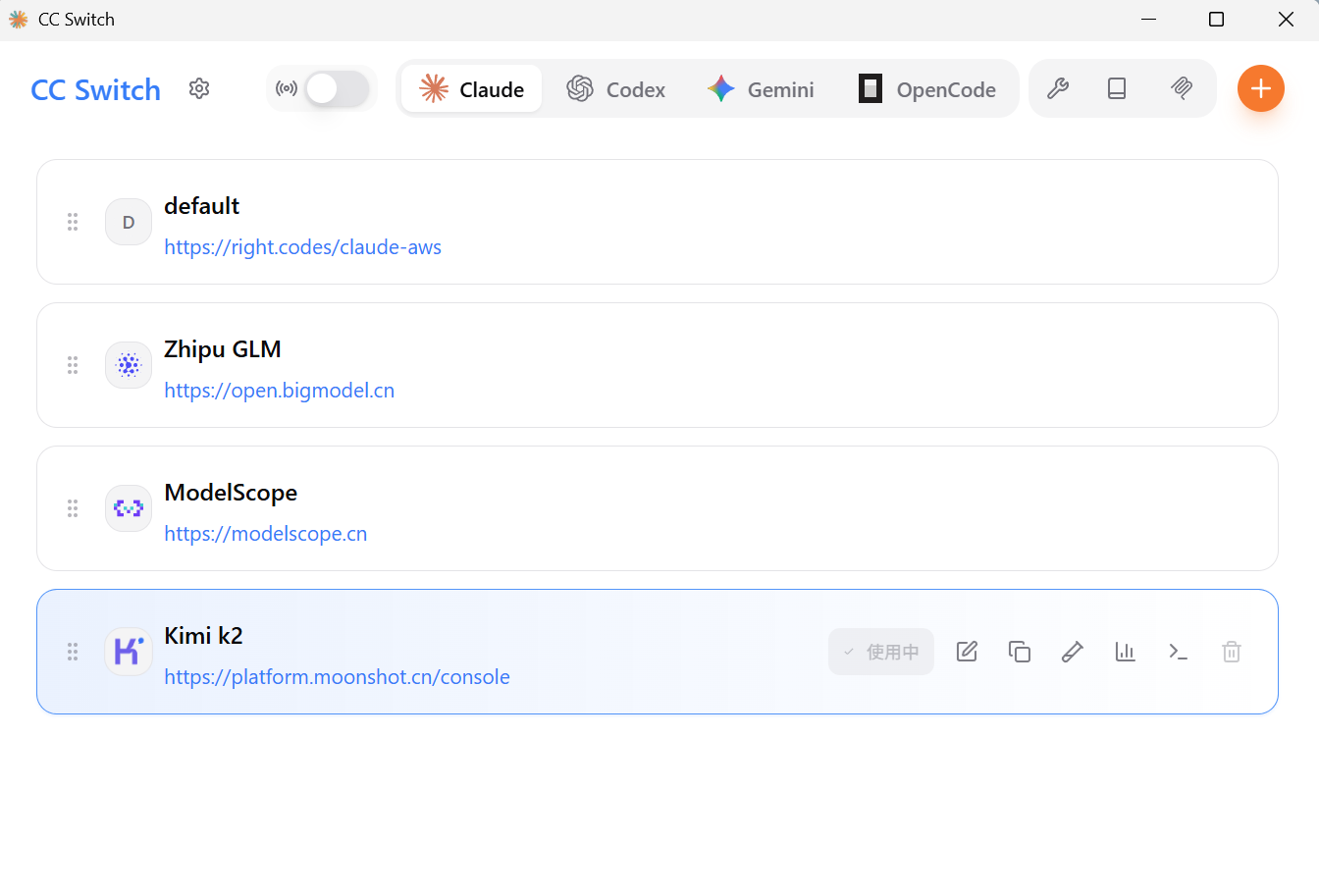Image resolution: width=1319 pixels, height=896 pixels.
Task: Open the modelscope.cn link
Action: [x=266, y=534]
